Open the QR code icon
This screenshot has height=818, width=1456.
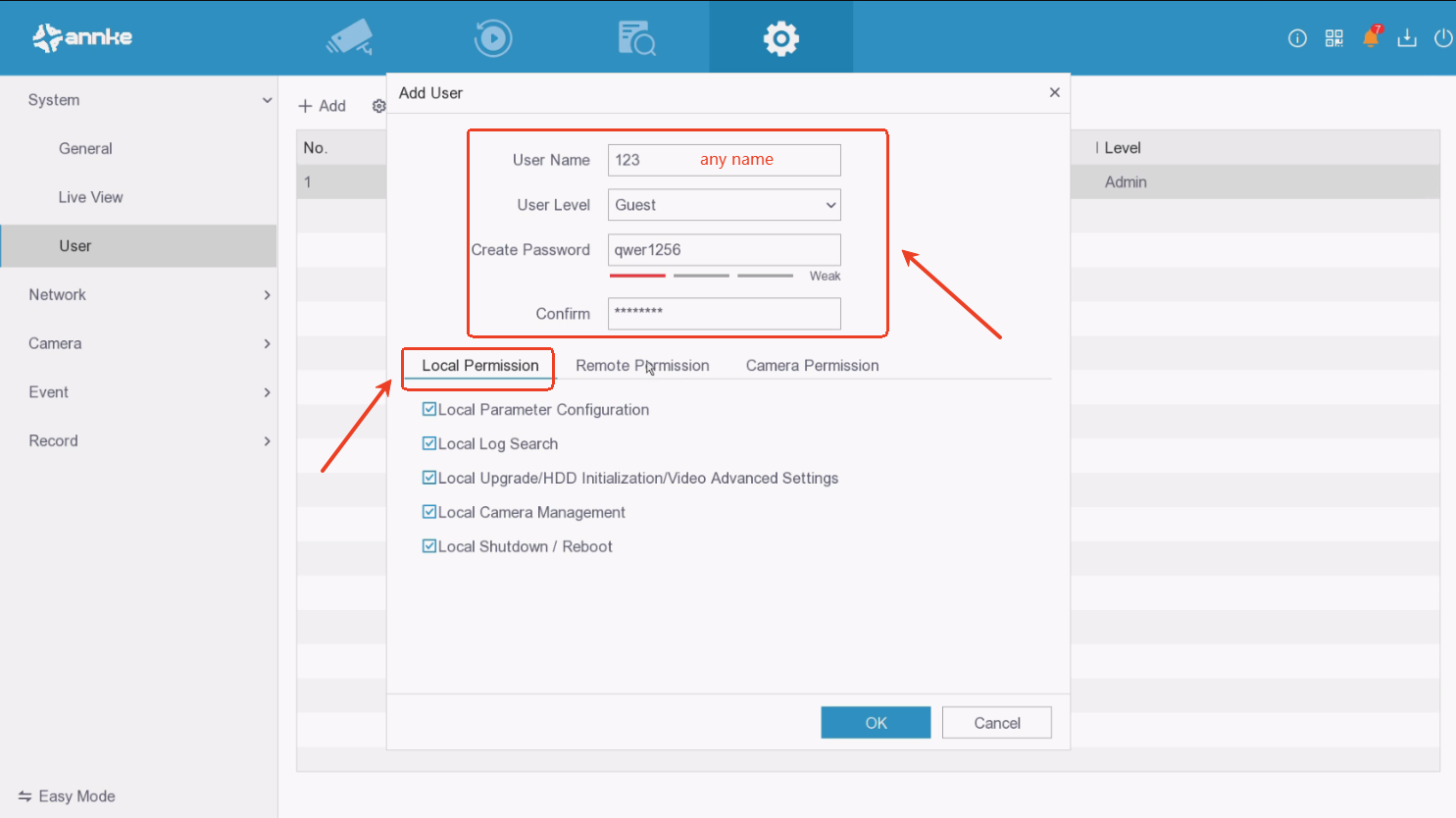[1333, 38]
